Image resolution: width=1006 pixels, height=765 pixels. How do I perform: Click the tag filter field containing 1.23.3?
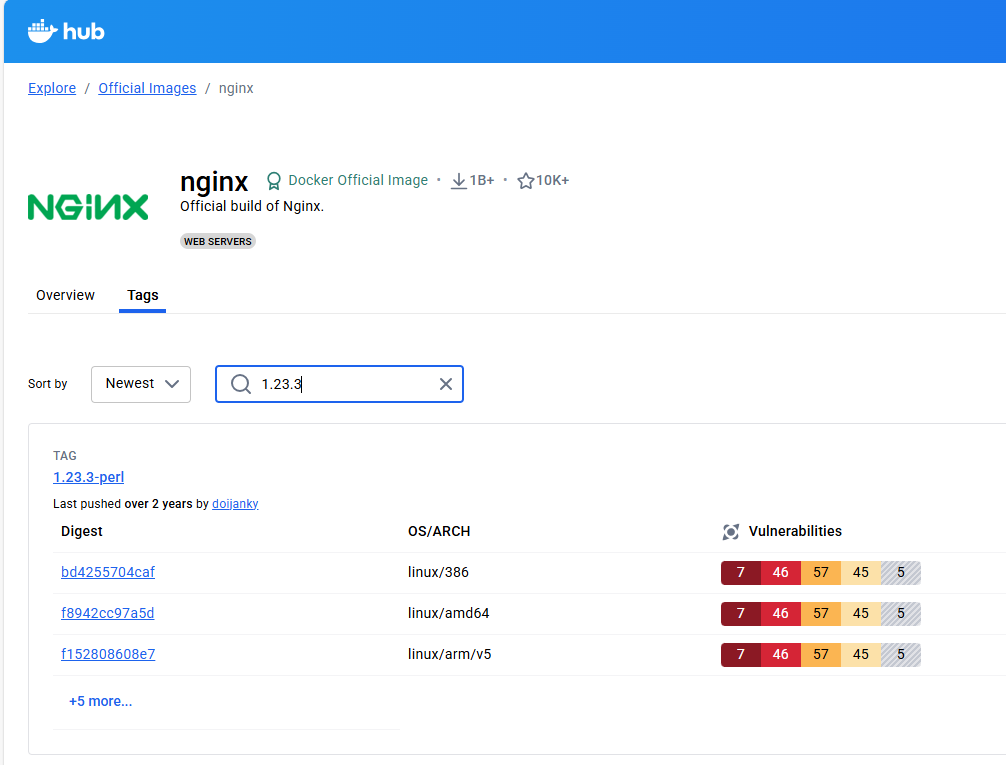tap(339, 384)
